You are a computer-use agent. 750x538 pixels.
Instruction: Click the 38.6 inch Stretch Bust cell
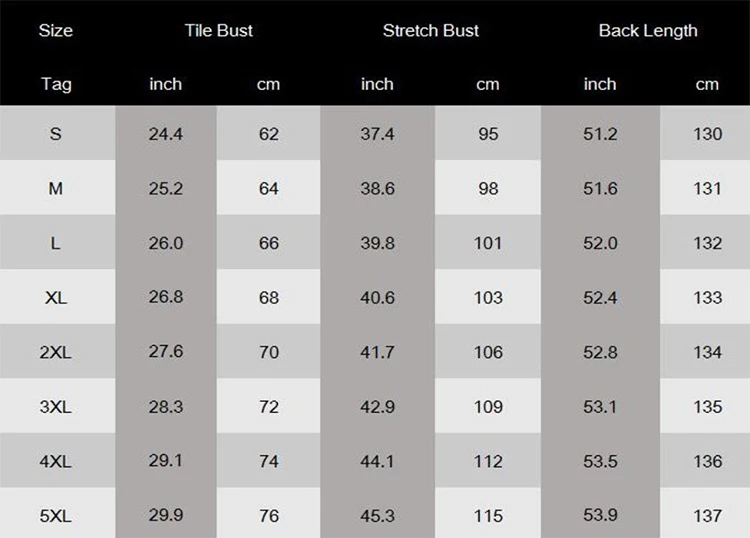tap(377, 188)
